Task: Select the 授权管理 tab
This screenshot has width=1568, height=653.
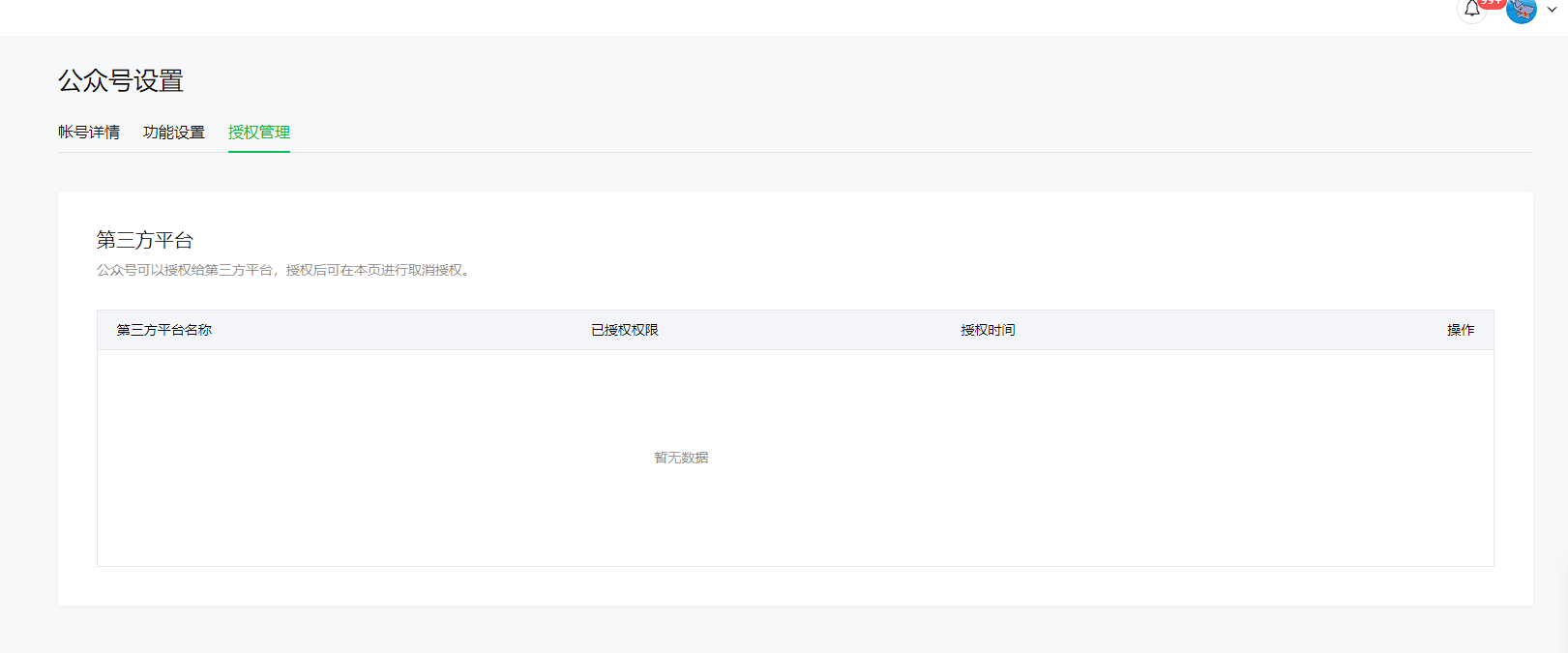Action: (259, 133)
